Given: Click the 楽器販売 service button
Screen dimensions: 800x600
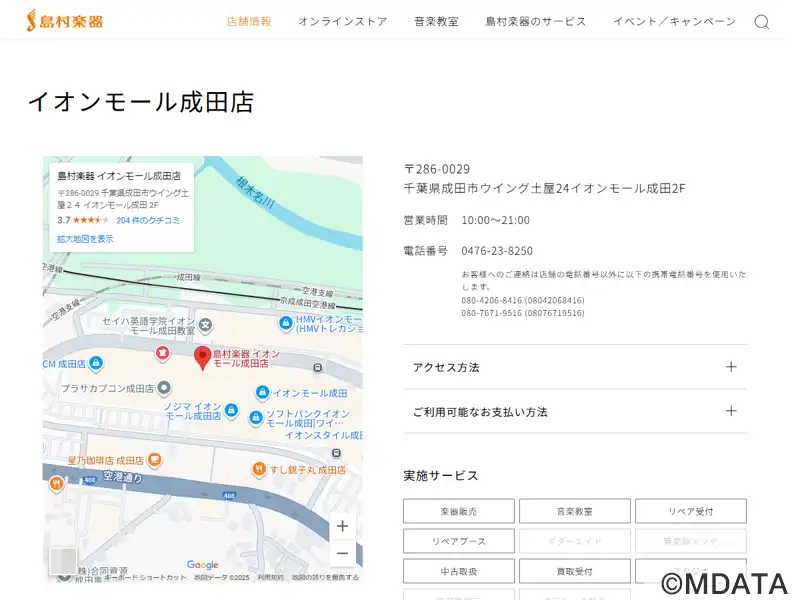Looking at the screenshot, I should 459,511.
